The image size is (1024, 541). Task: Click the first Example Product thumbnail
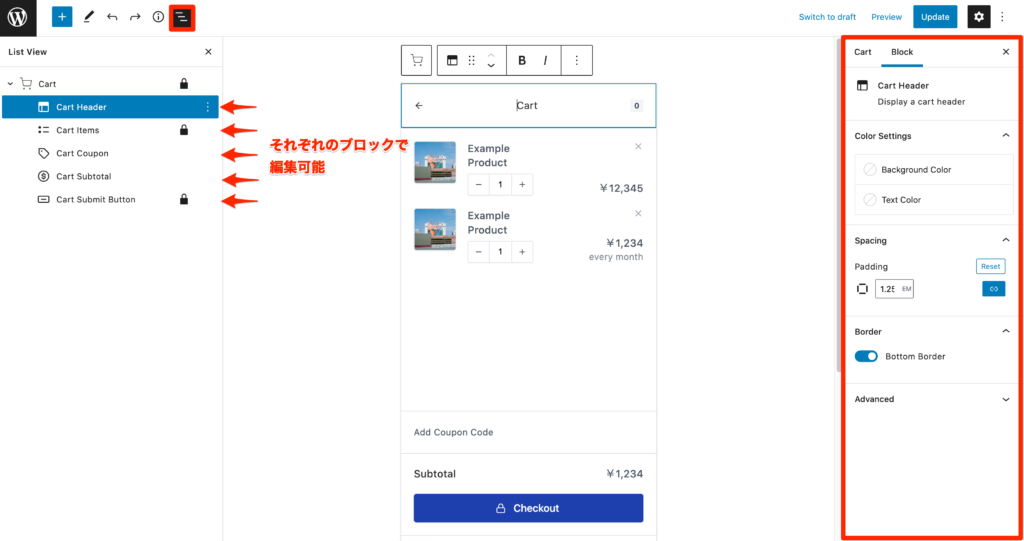[435, 162]
